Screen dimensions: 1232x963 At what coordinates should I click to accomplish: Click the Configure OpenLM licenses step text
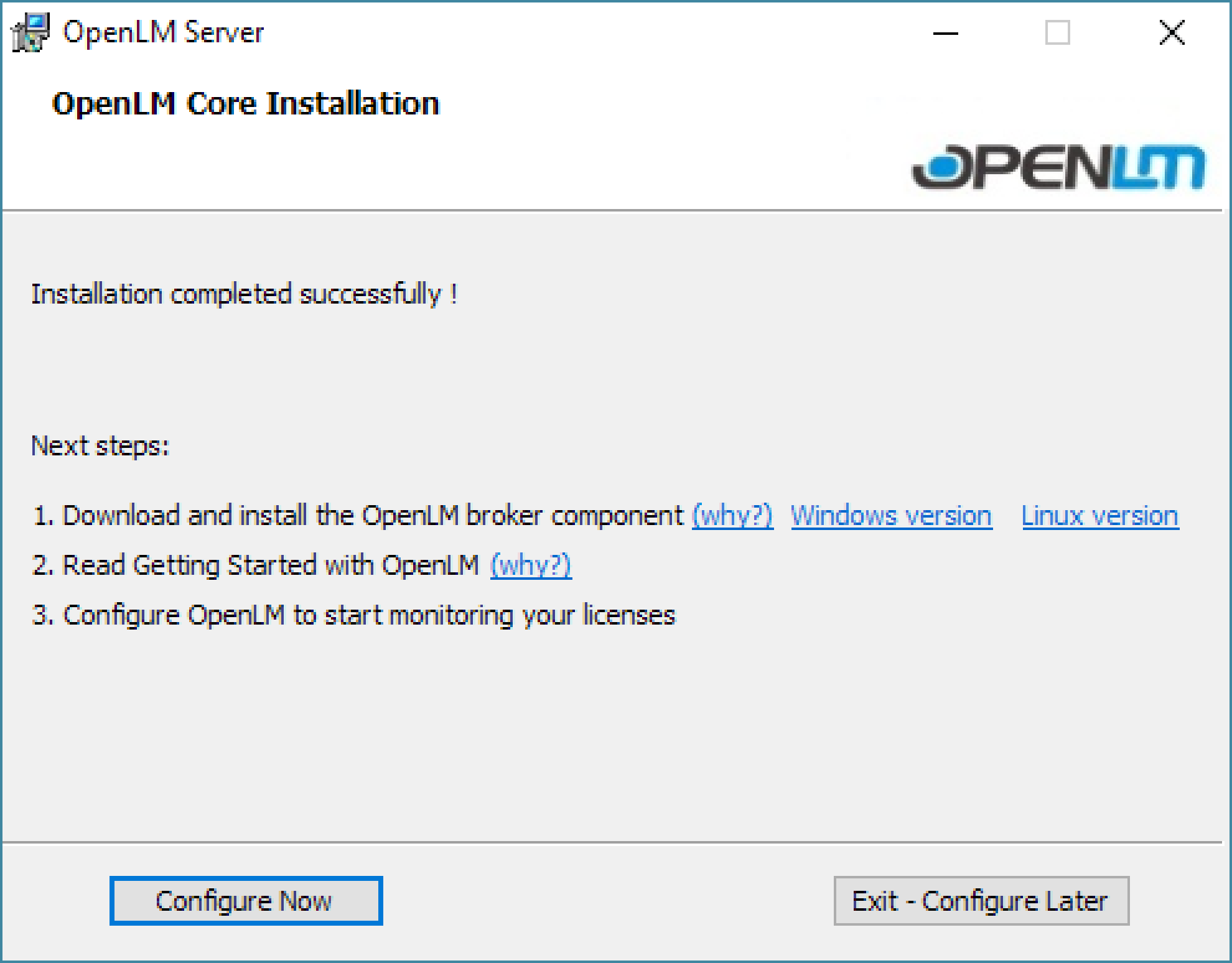click(353, 615)
